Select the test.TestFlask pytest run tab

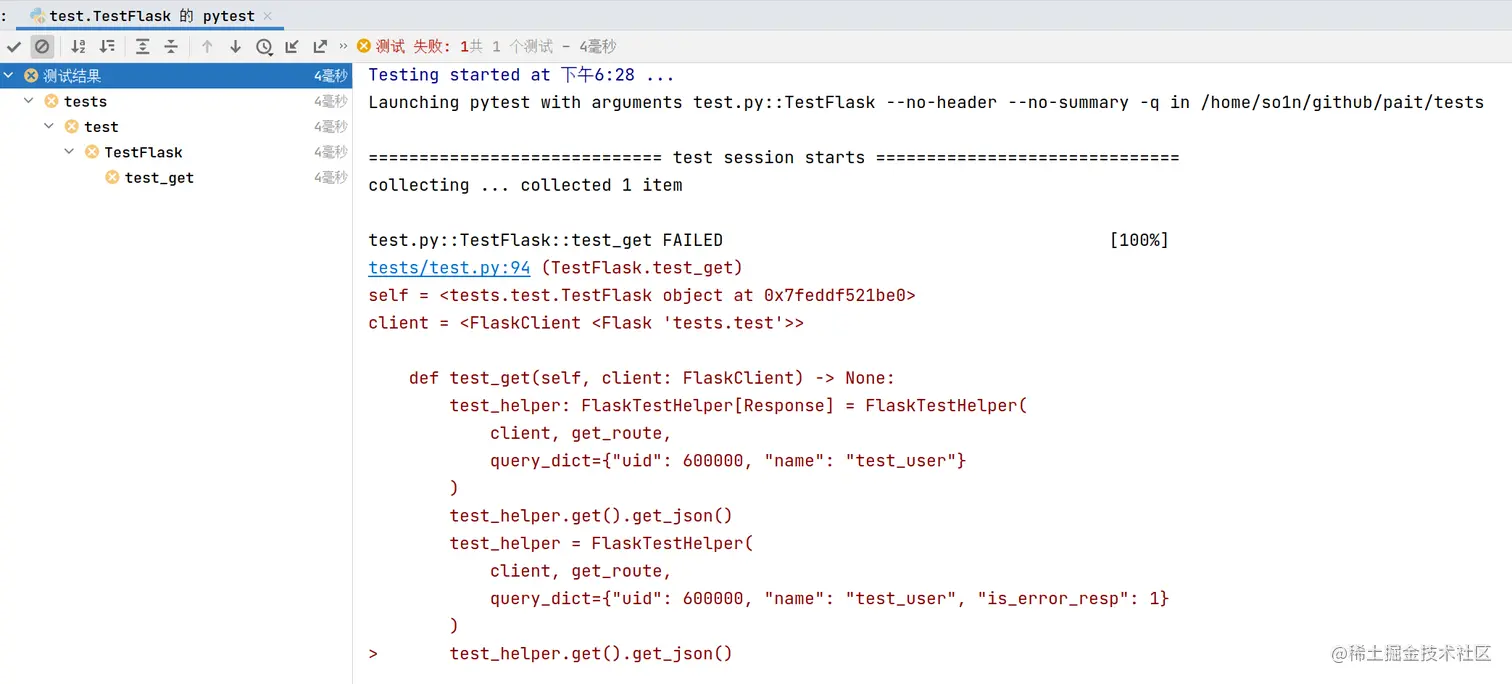pos(151,16)
